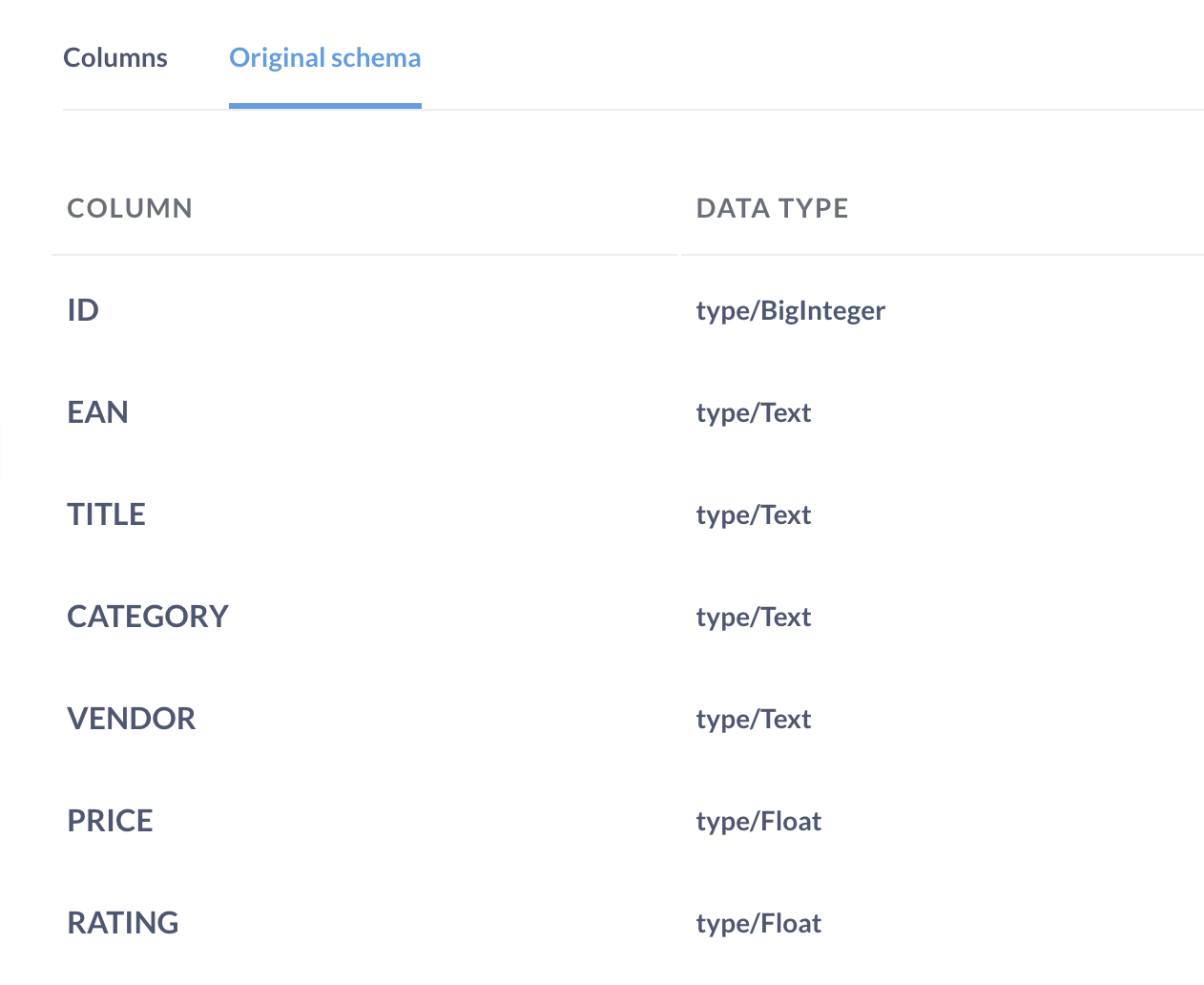Click the VENDOR column name
This screenshot has height=985, width=1204.
click(x=131, y=719)
